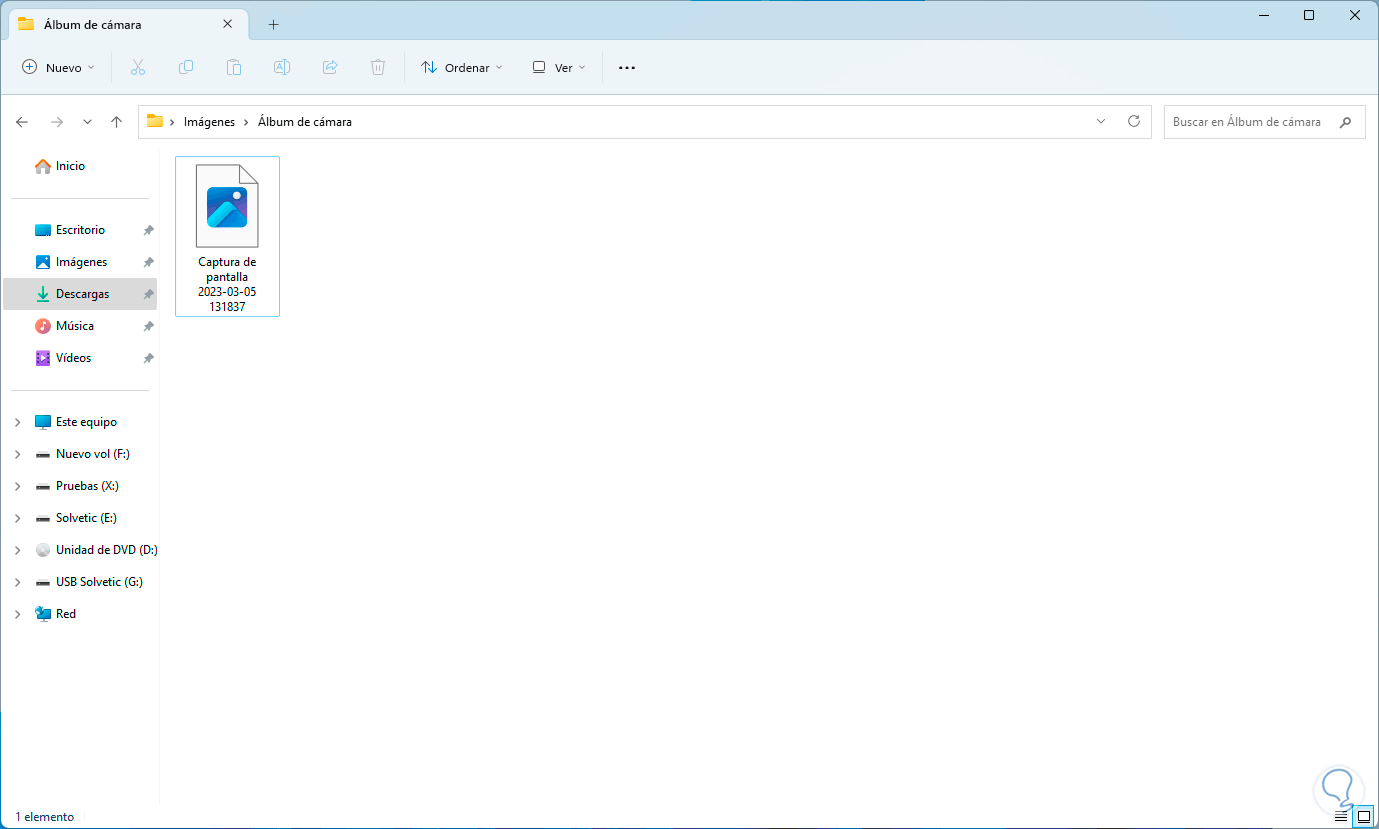Select Solvetic (E:) in sidebar

click(86, 518)
